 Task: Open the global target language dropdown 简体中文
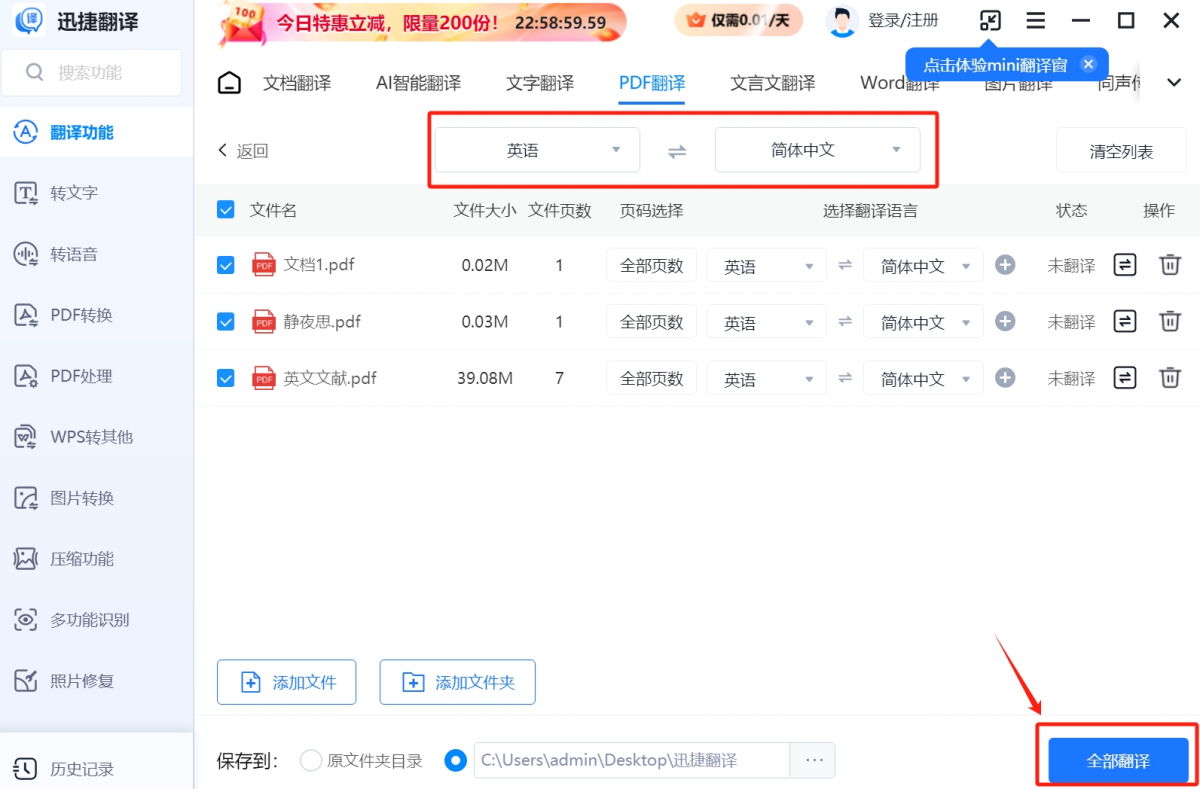(817, 150)
